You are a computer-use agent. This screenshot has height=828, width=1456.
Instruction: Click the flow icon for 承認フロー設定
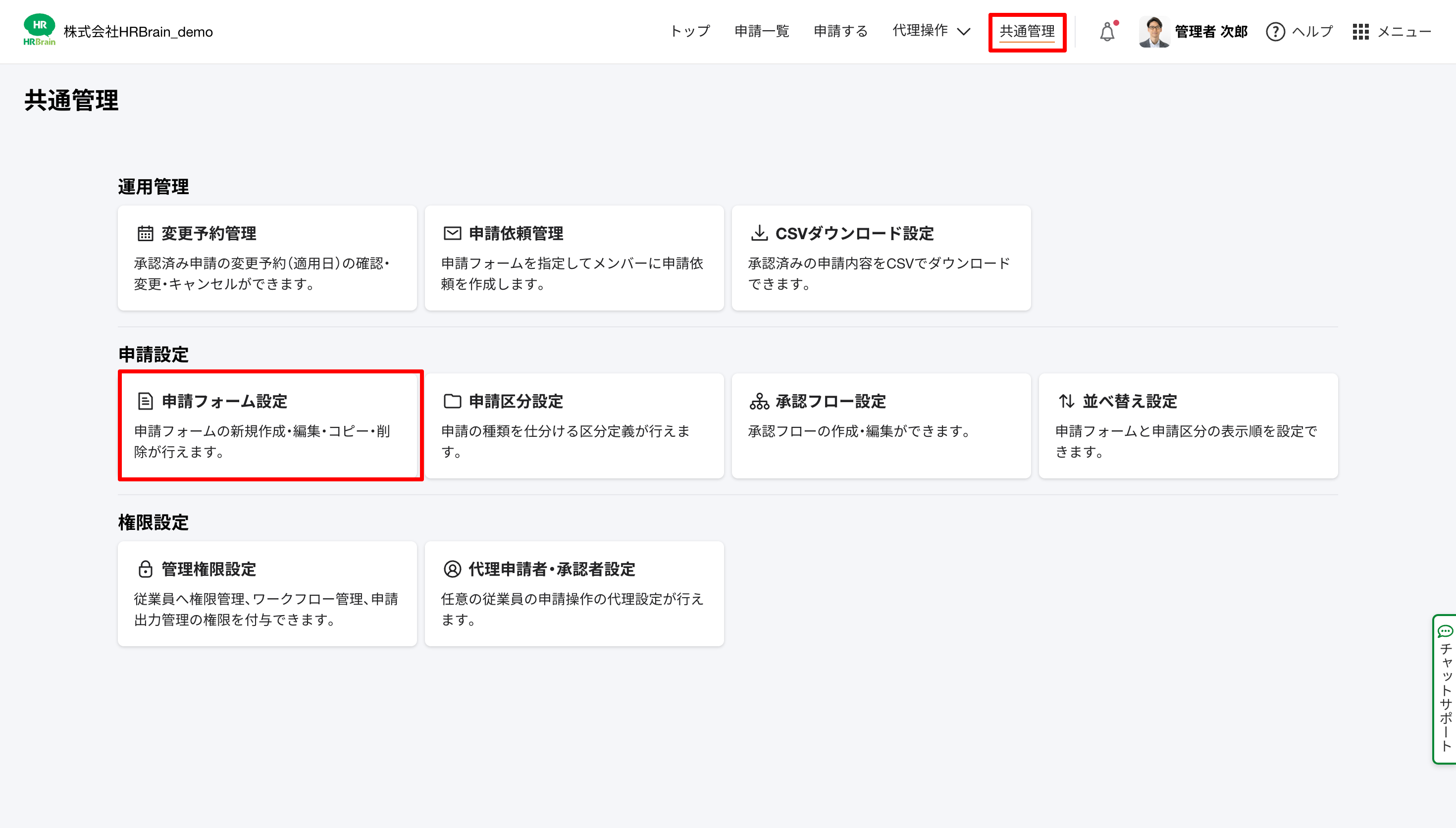pos(759,401)
